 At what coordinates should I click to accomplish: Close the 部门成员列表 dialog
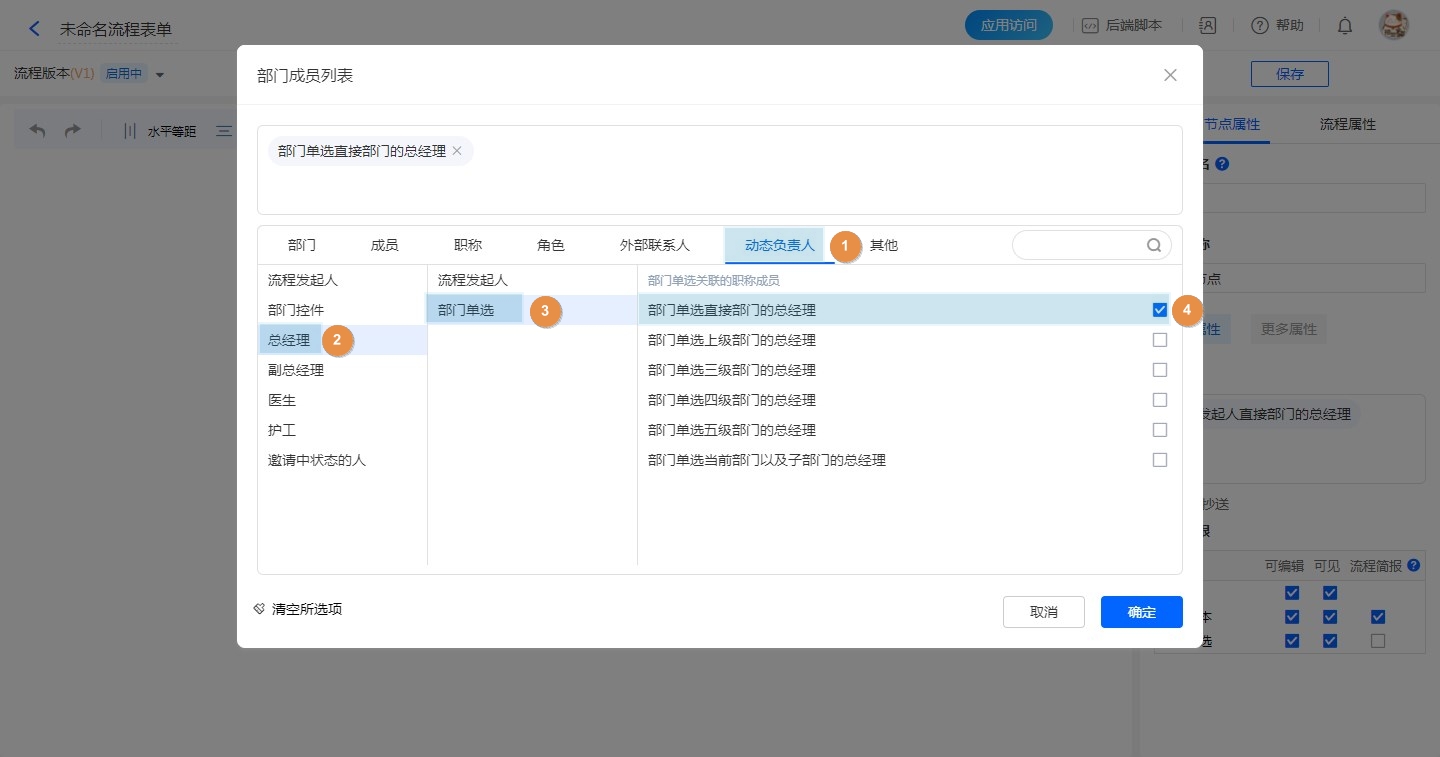pos(1170,75)
